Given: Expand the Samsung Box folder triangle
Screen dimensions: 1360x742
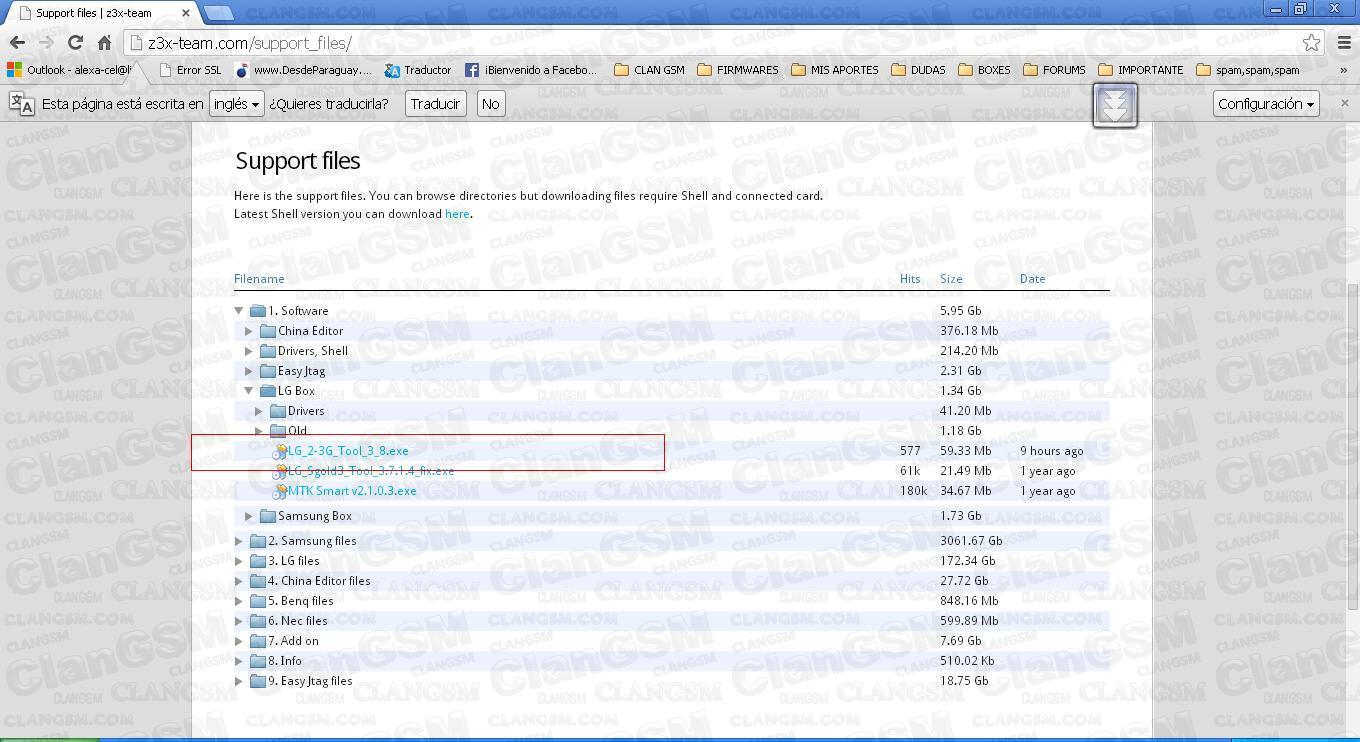Looking at the screenshot, I should click(x=249, y=516).
